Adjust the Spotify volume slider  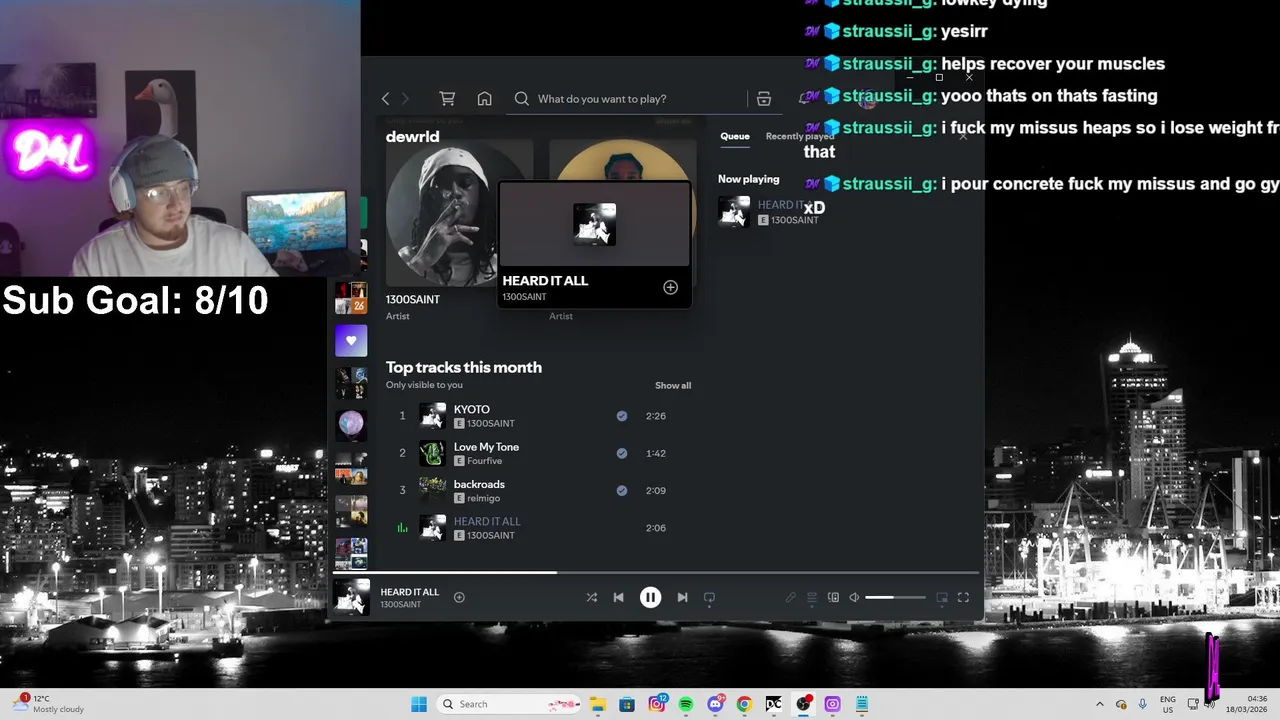895,597
